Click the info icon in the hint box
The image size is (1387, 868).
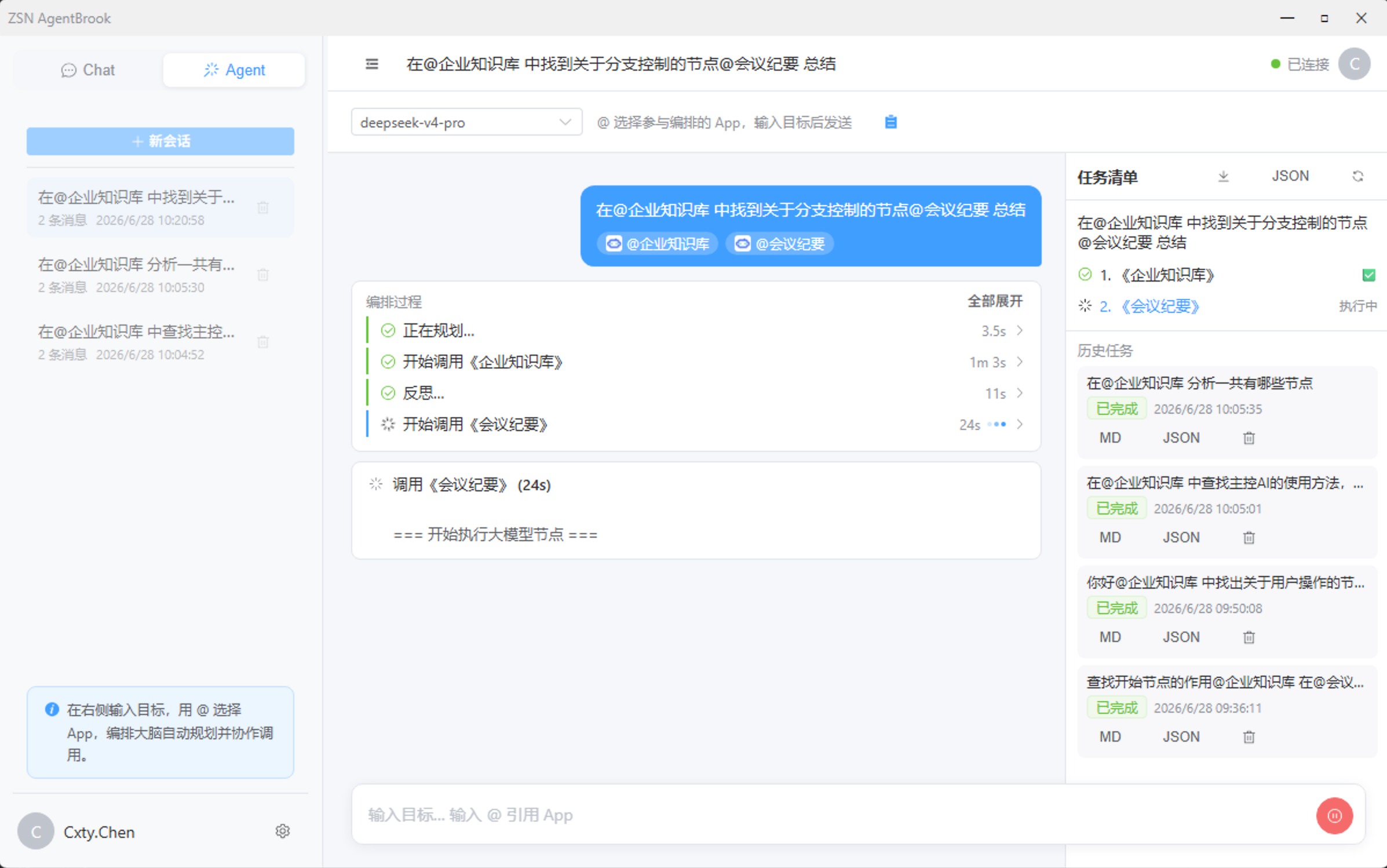pyautogui.click(x=52, y=709)
